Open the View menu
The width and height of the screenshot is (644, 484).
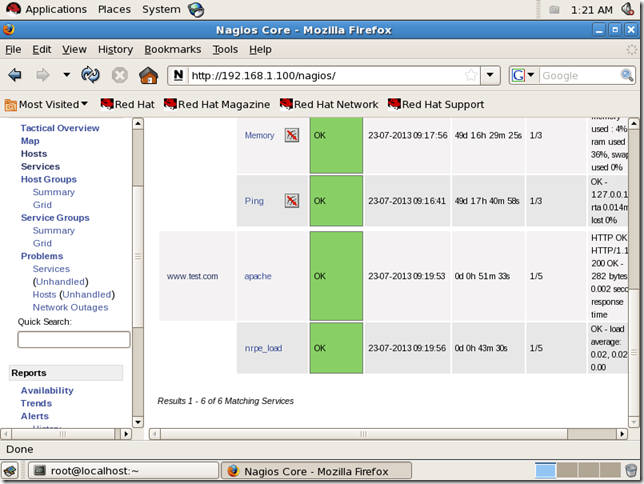74,50
